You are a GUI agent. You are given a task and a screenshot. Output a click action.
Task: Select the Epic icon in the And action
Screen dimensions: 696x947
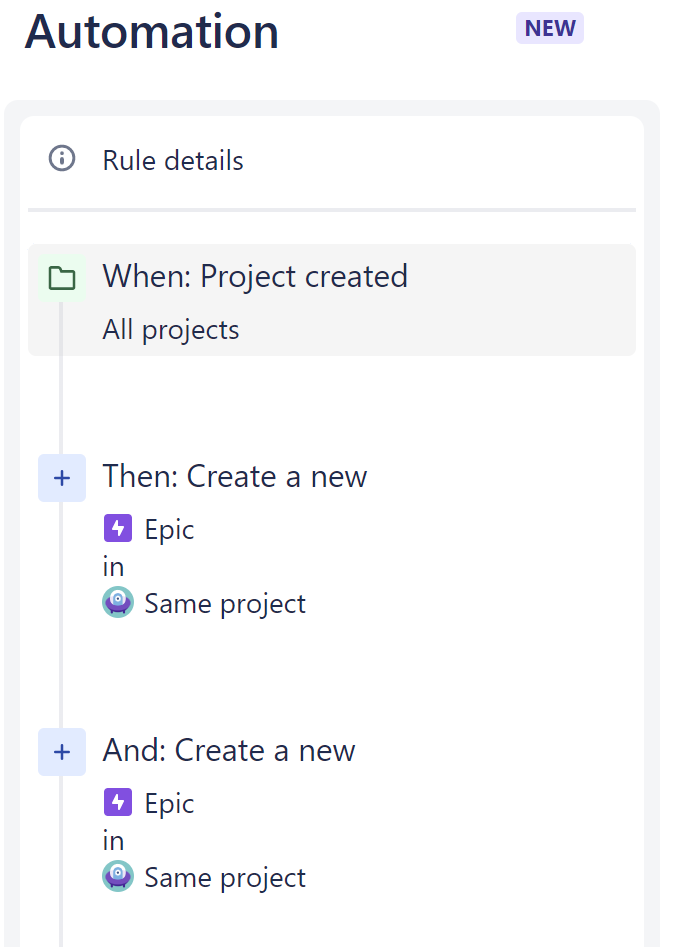click(x=118, y=802)
